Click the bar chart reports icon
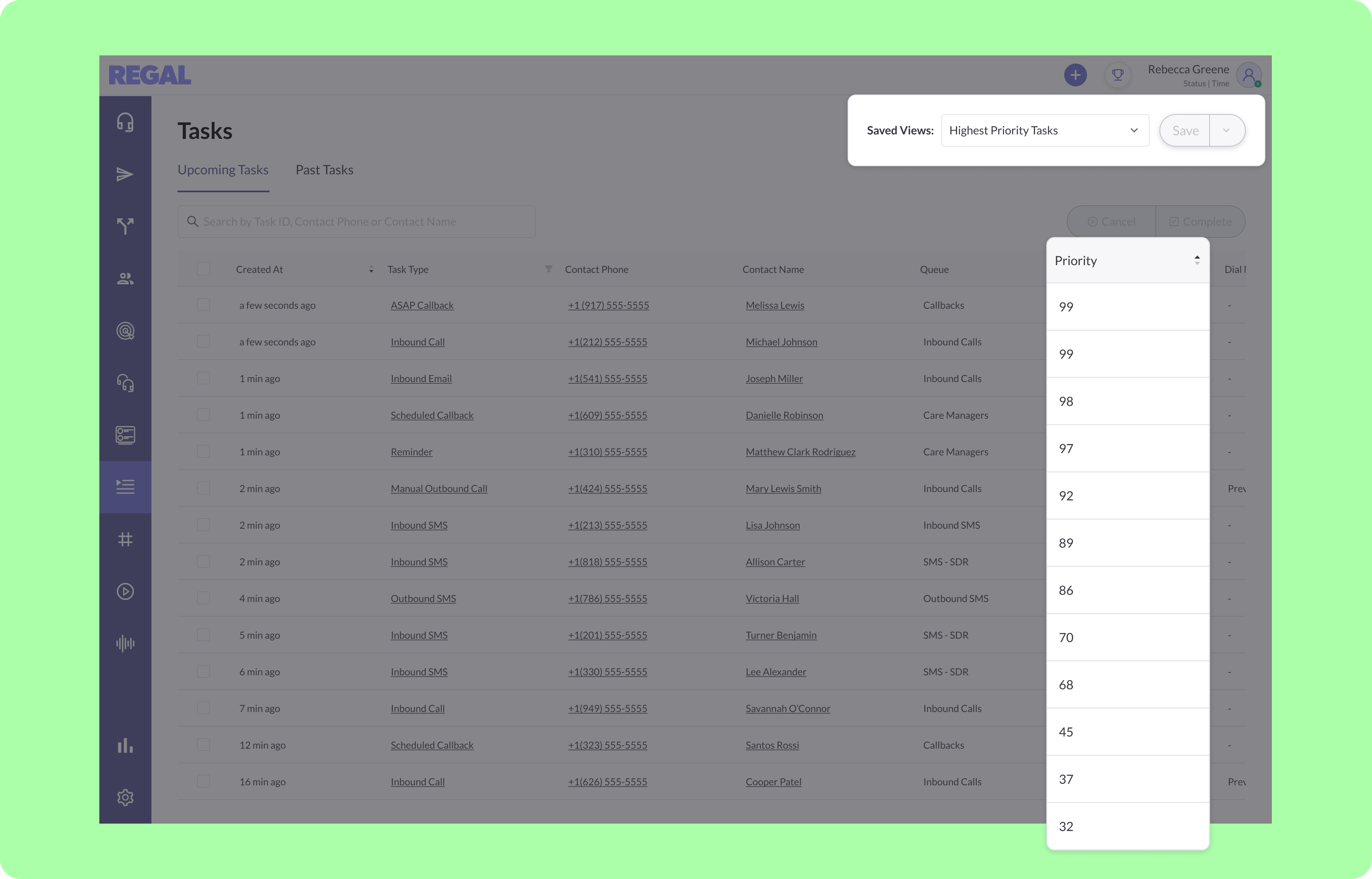The image size is (1372, 879). pos(125,745)
